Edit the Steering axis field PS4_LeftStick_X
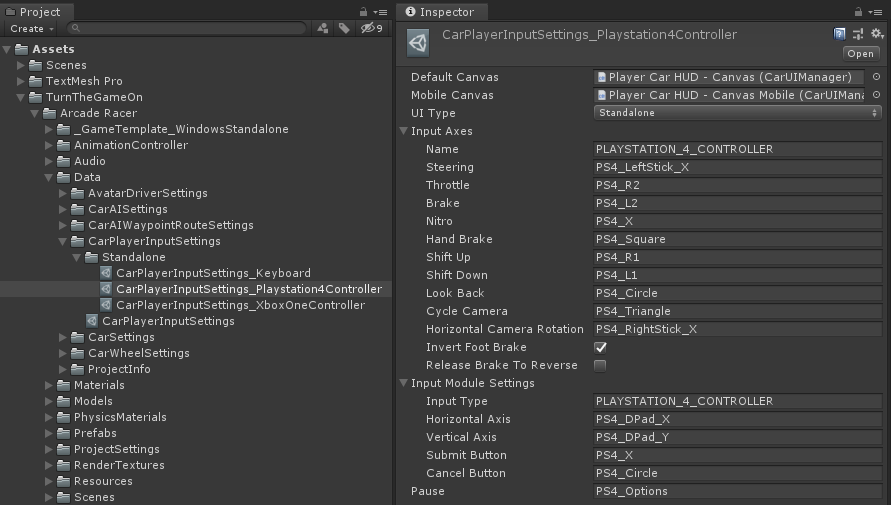This screenshot has height=505, width=891. (738, 167)
